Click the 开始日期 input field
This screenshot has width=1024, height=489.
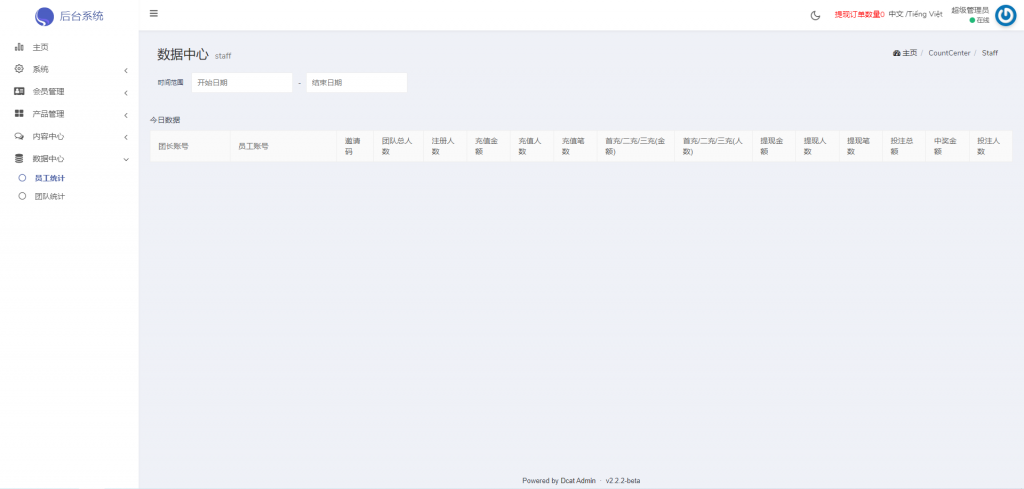tap(241, 83)
